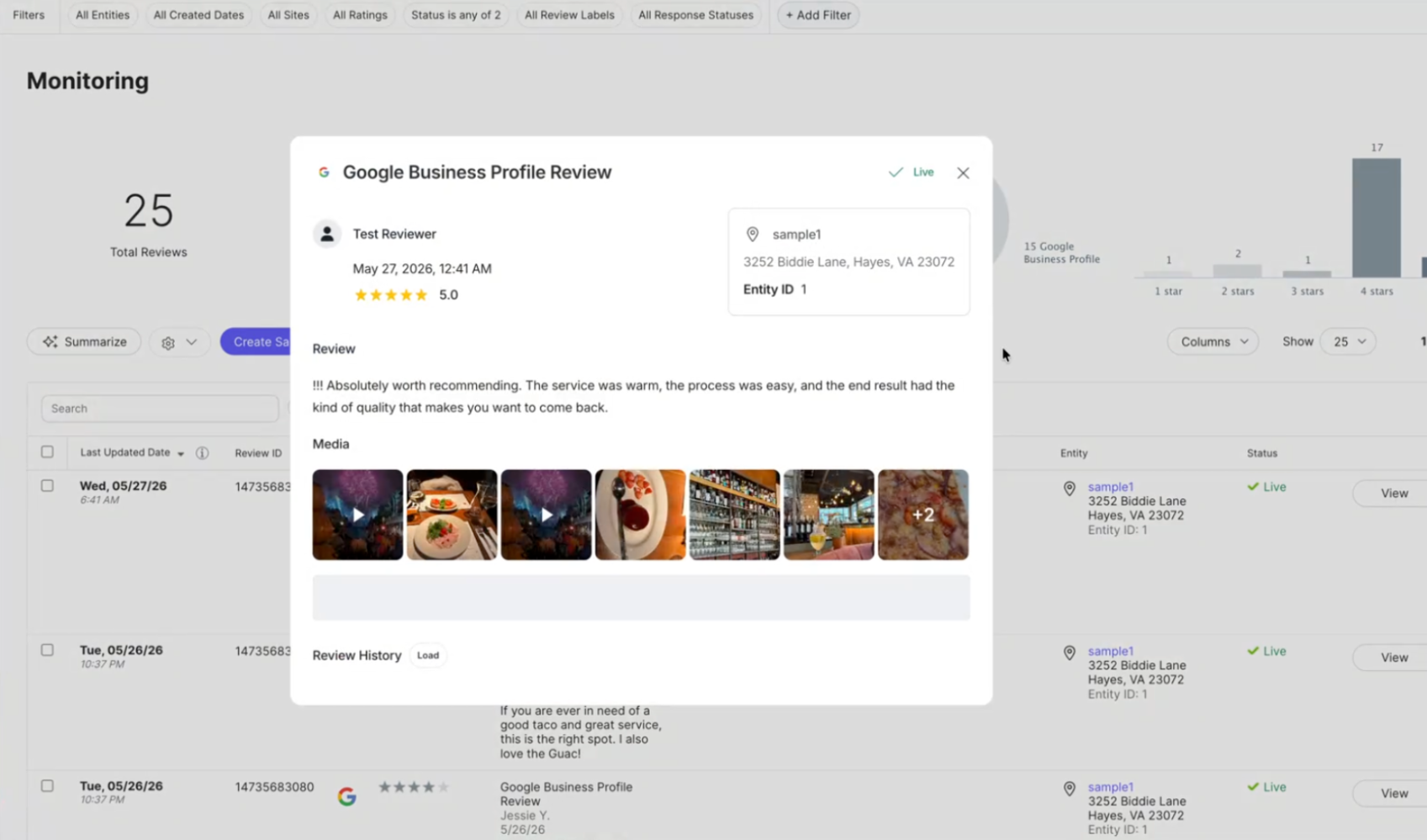Click the five-star rating in the dialog
The height and width of the screenshot is (840, 1427).
(391, 295)
